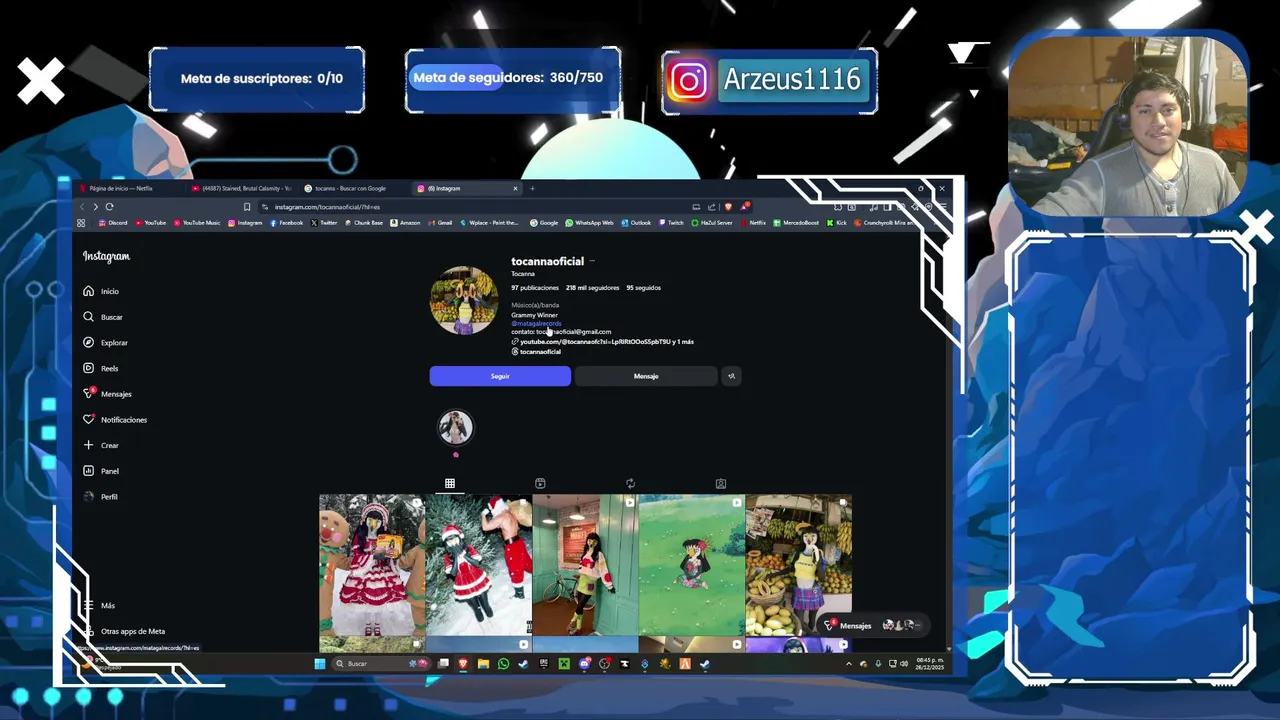The image size is (1280, 720).
Task: Show hidden system tray icons
Action: pos(848,664)
